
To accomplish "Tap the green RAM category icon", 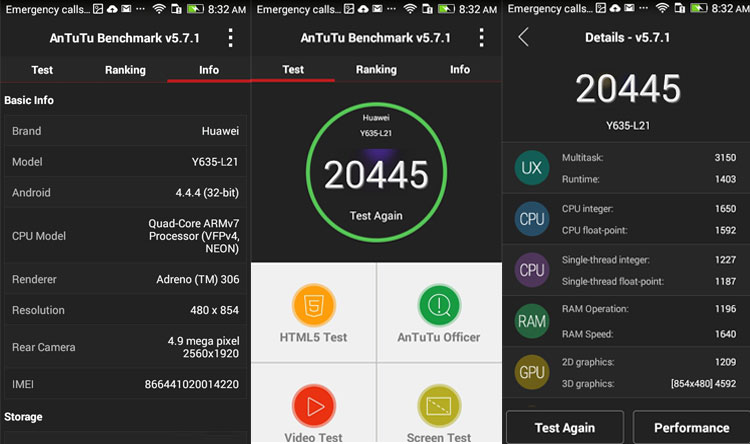I will [531, 321].
